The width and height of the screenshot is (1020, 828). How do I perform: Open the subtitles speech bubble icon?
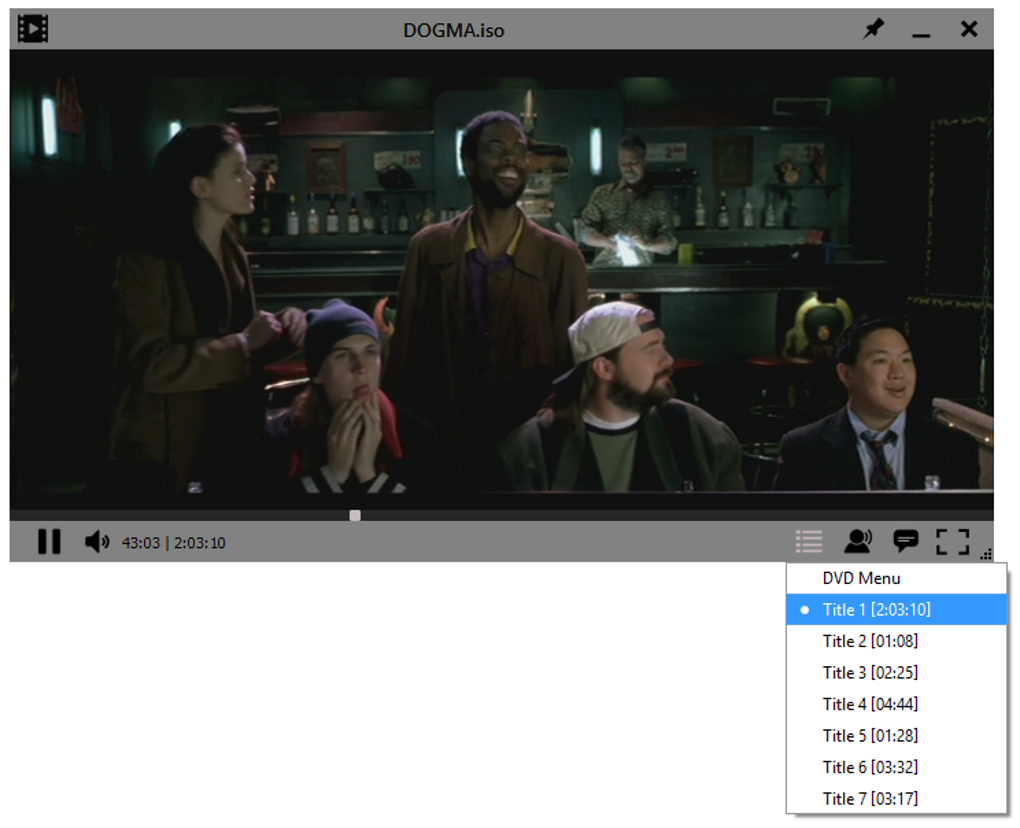[x=906, y=541]
